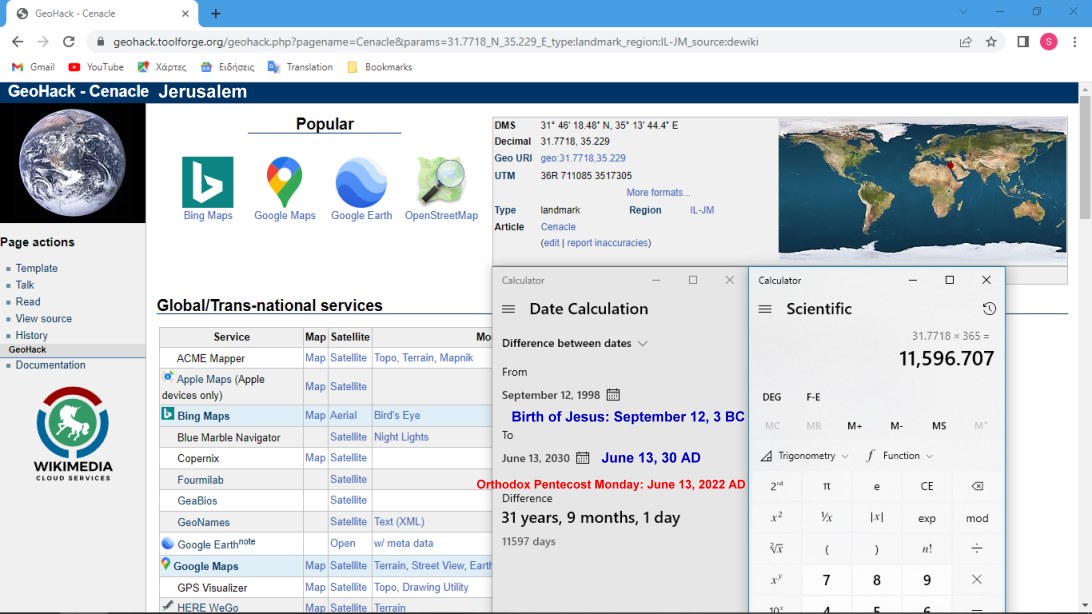Open new Chrome tab

(216, 13)
